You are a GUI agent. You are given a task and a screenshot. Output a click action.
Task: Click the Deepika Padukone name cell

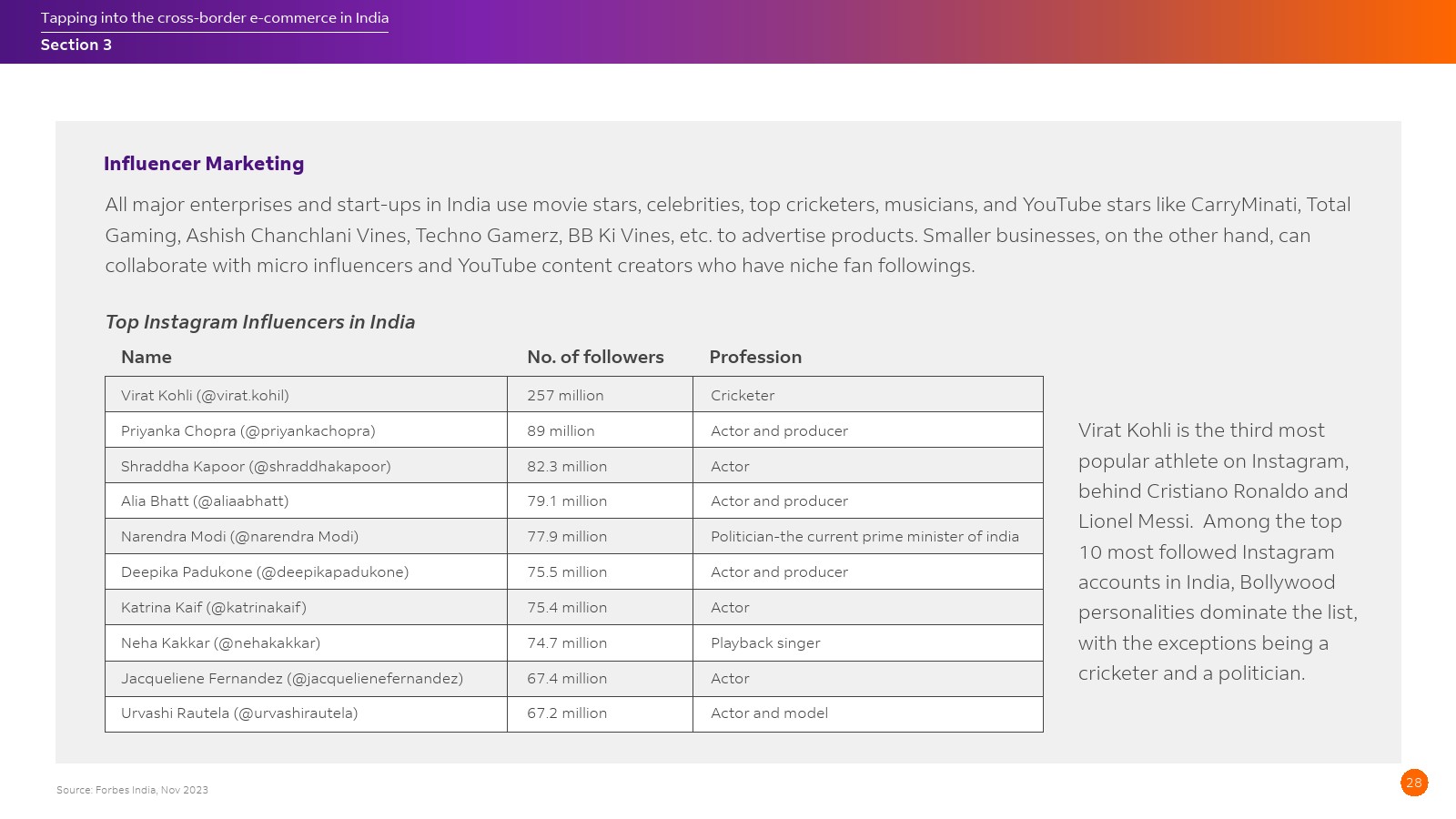265,572
